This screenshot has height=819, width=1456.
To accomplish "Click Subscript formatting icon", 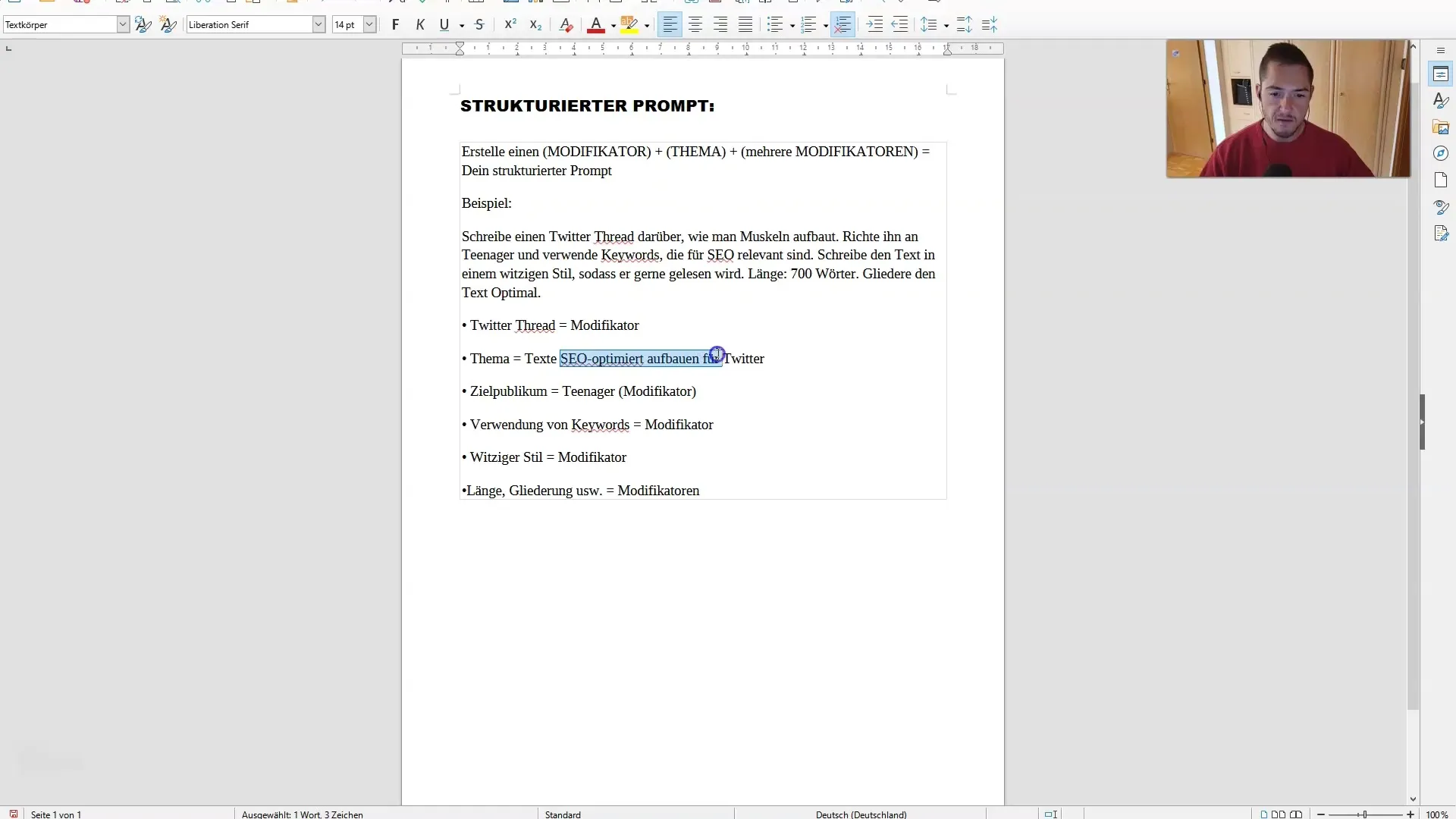I will coord(535,24).
